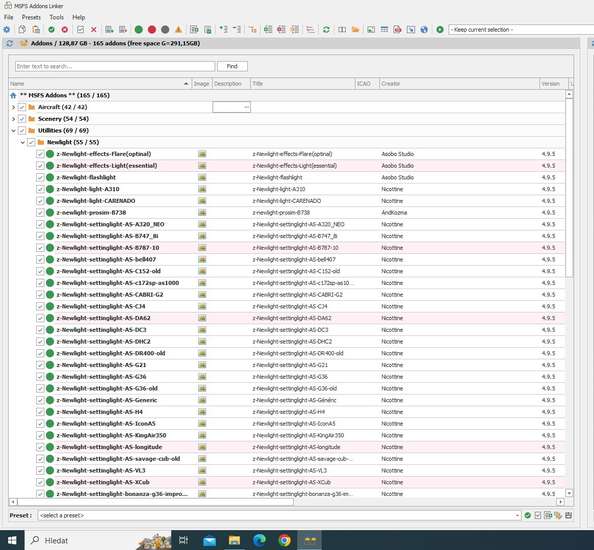Open the select a preset dropdown
This screenshot has height=550, width=594.
(279, 515)
